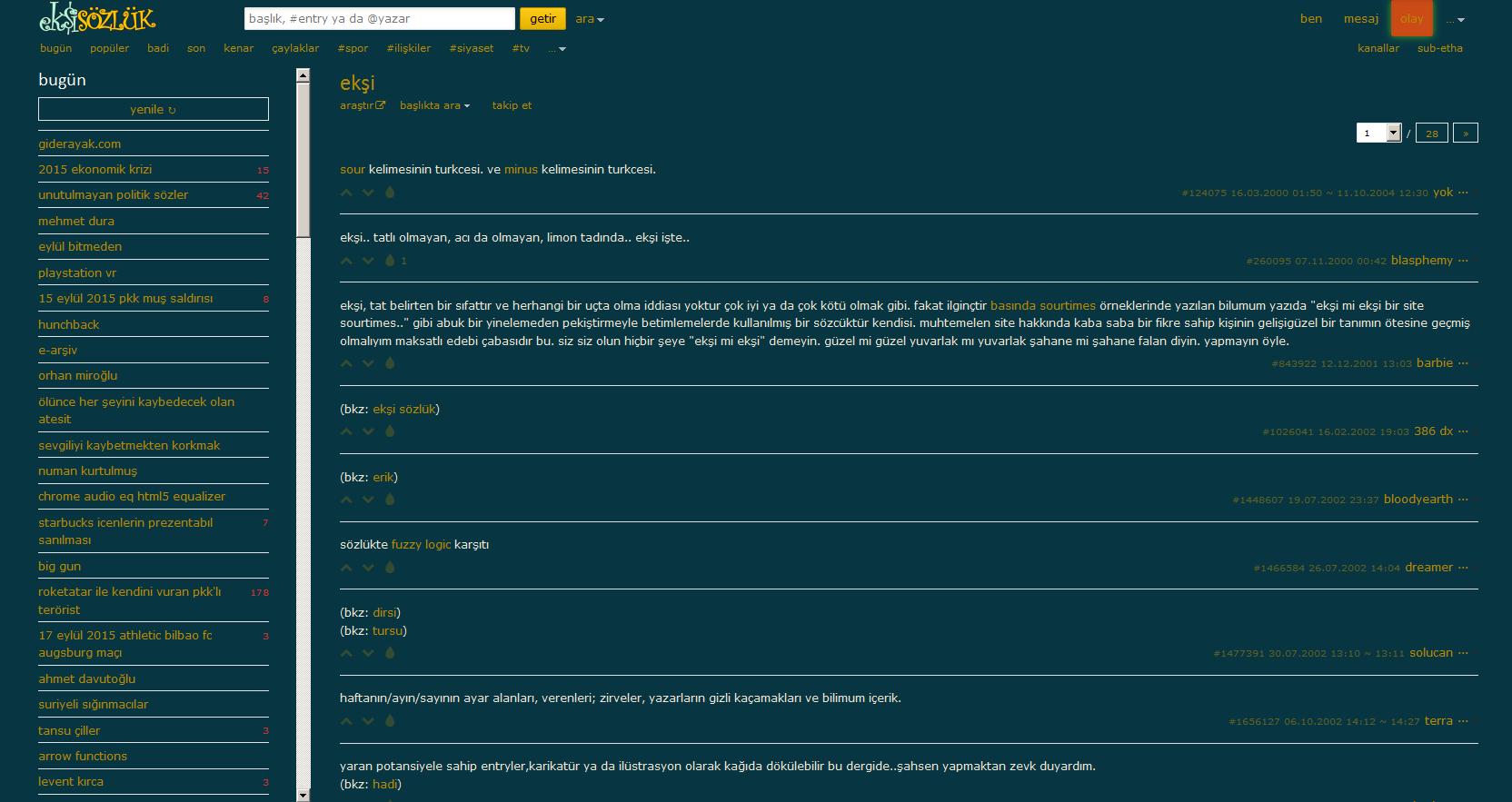1512x802 pixels.
Task: Expand the başlıkta ara dropdown
Action: point(435,105)
